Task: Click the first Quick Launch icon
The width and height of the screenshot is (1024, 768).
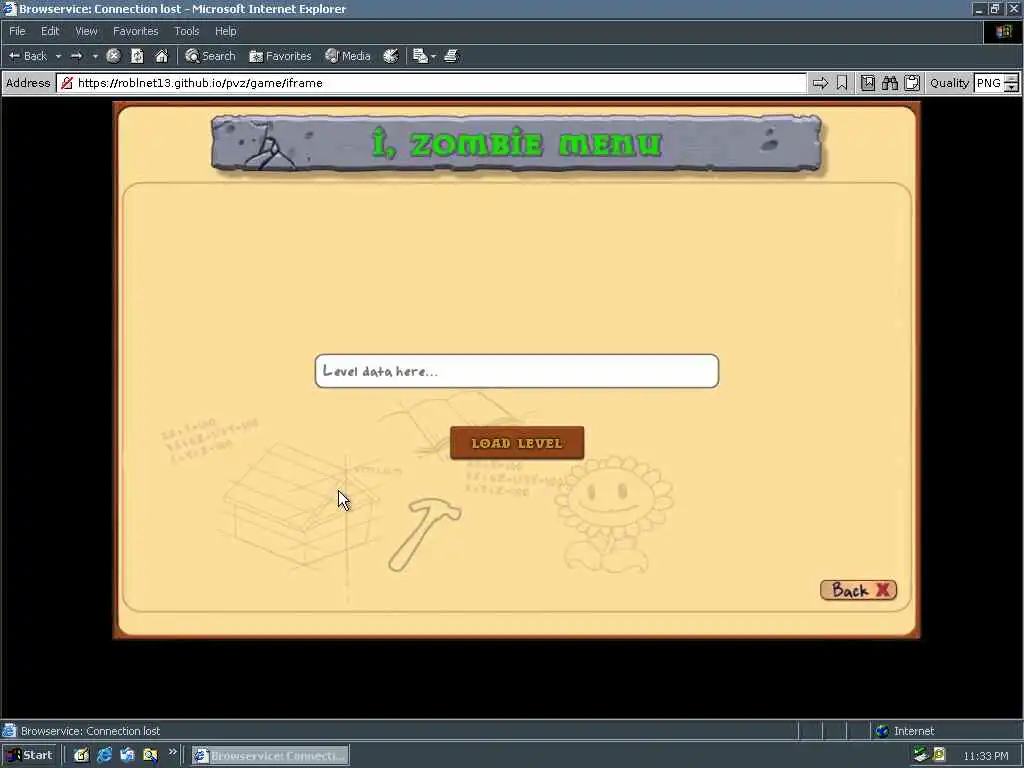Action: tap(81, 755)
